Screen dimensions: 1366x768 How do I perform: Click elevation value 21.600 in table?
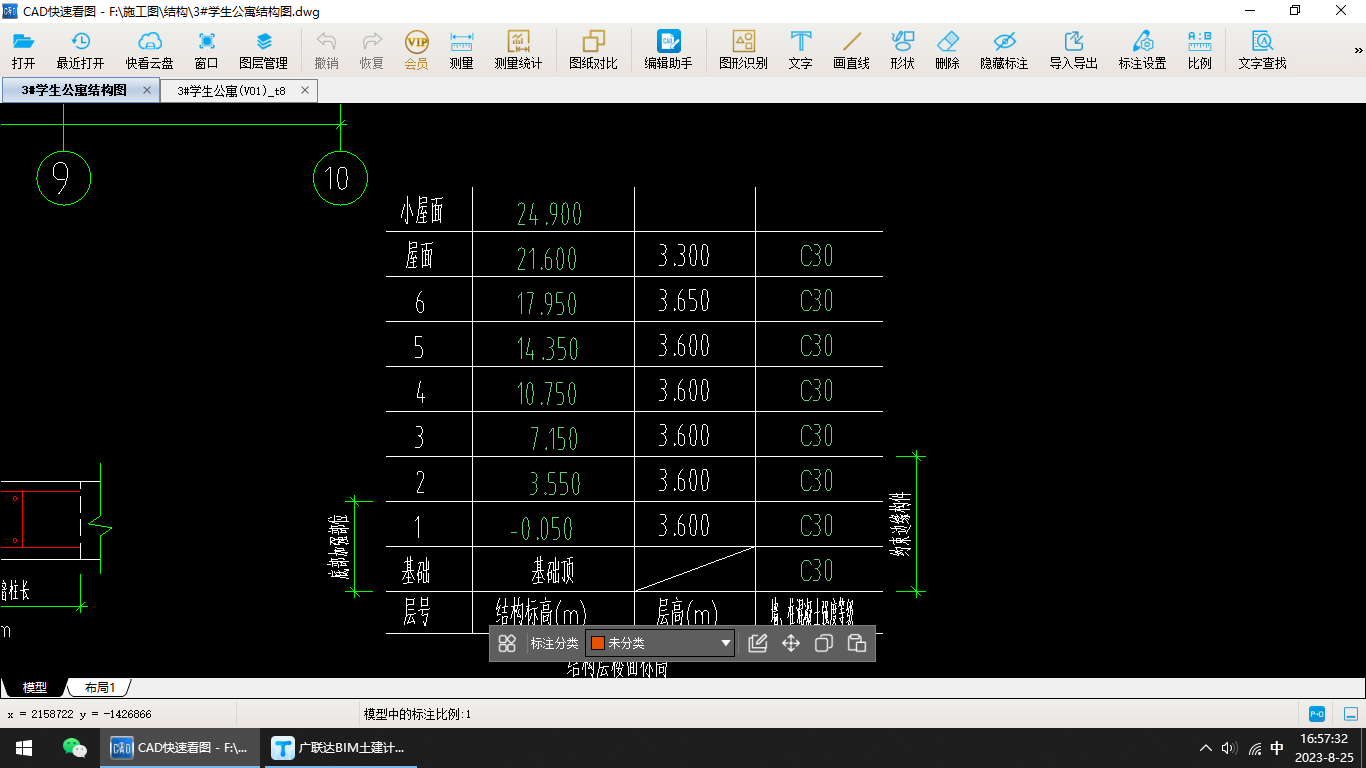tap(547, 258)
